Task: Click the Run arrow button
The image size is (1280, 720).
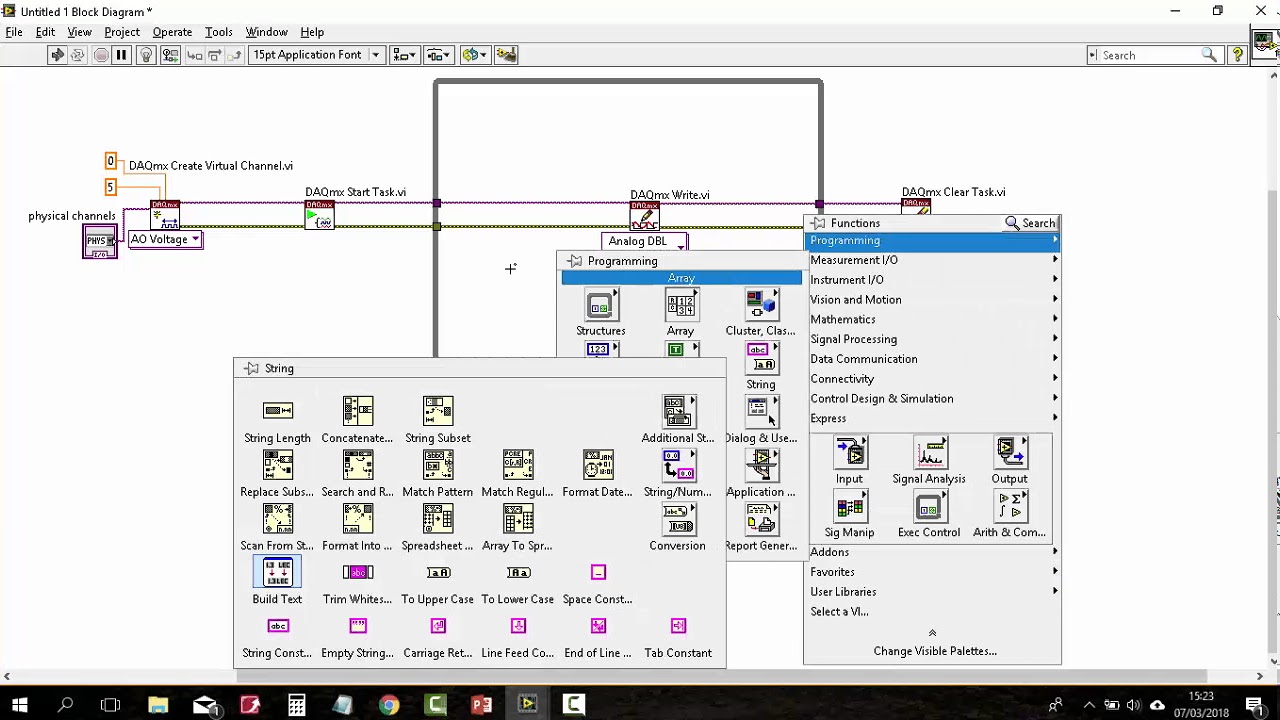Action: pos(57,55)
